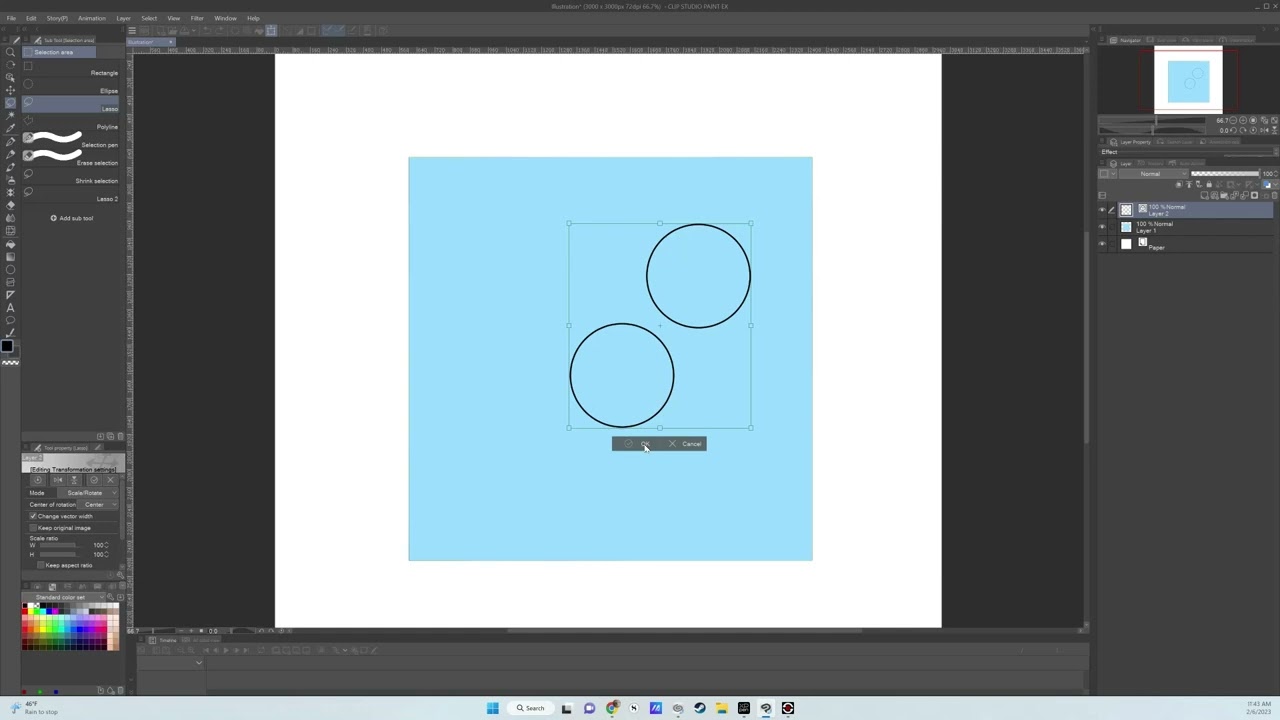The height and width of the screenshot is (720, 1280).
Task: Open Chrome from the taskbar
Action: pyautogui.click(x=611, y=708)
